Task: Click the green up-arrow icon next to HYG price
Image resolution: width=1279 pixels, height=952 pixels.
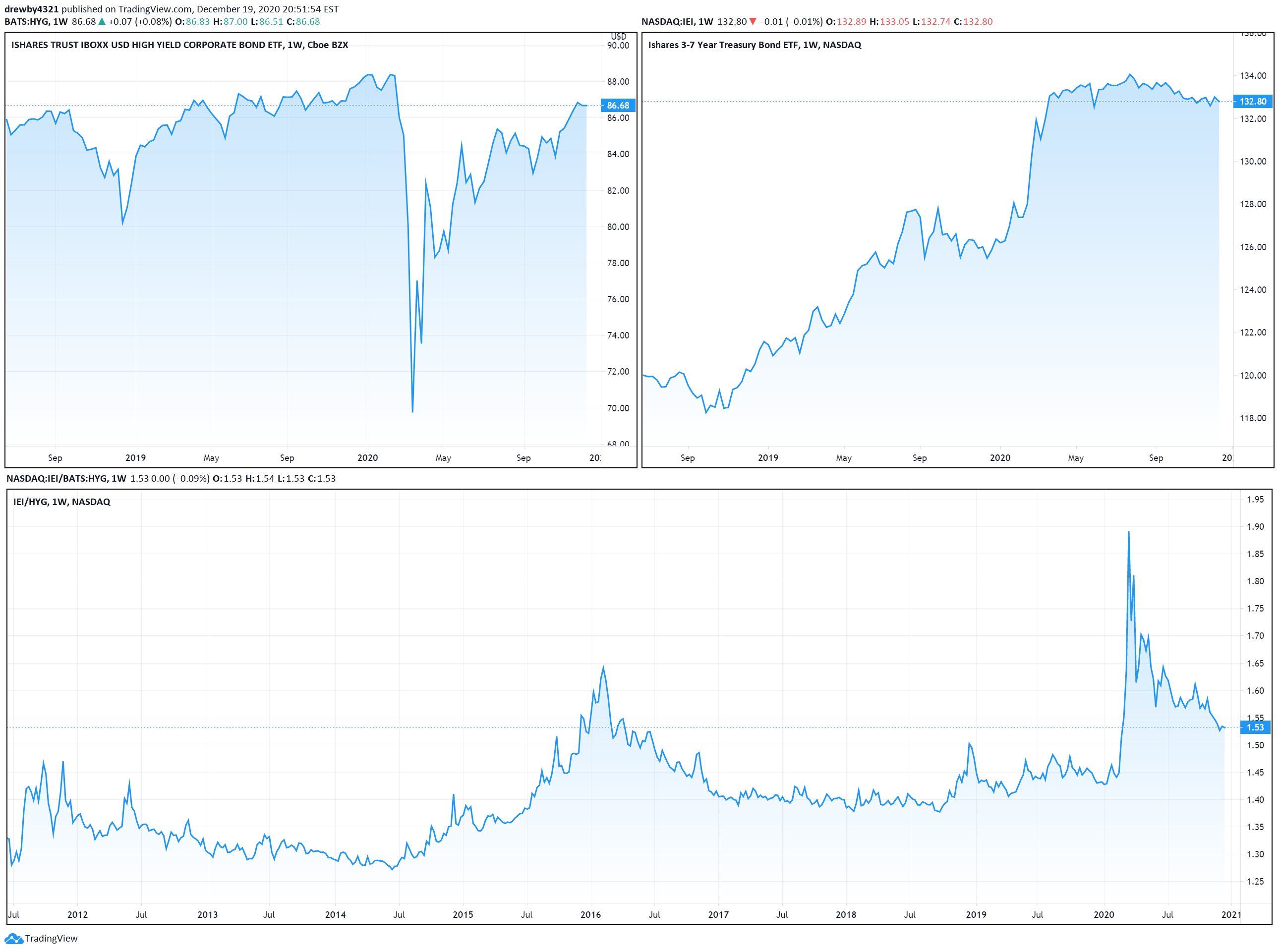Action: [102, 21]
